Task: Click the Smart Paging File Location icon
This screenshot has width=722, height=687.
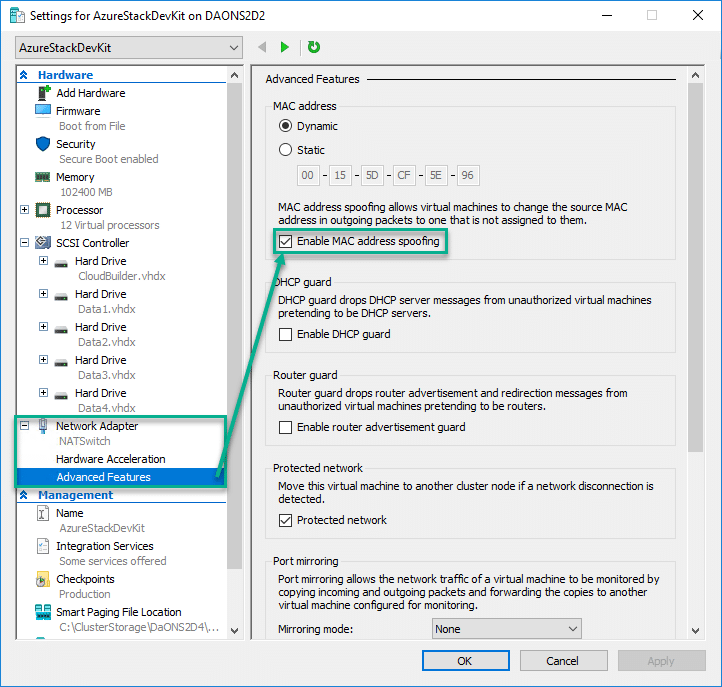Action: click(x=43, y=612)
